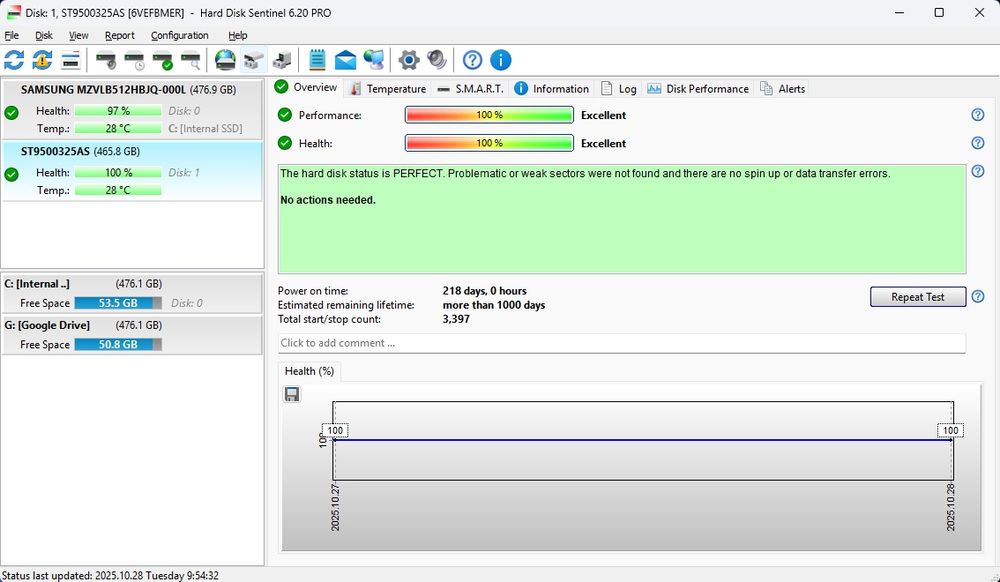Click the disk icon with clock badge

pos(135,61)
